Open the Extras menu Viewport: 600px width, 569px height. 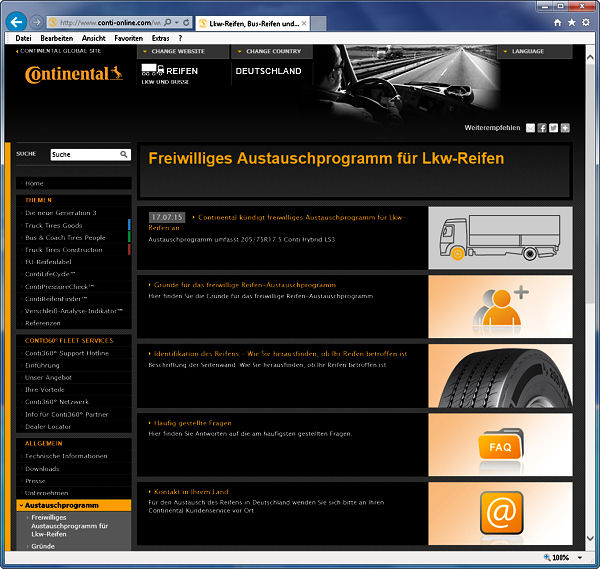(160, 38)
